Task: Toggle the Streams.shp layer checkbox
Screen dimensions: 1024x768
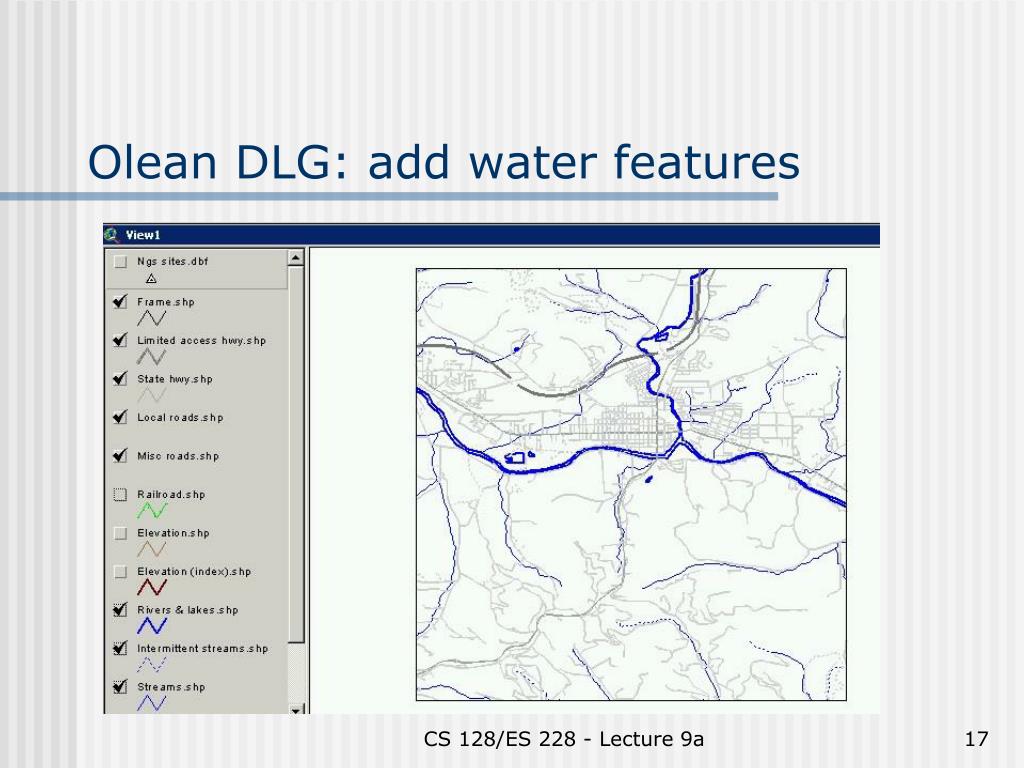Action: point(120,687)
